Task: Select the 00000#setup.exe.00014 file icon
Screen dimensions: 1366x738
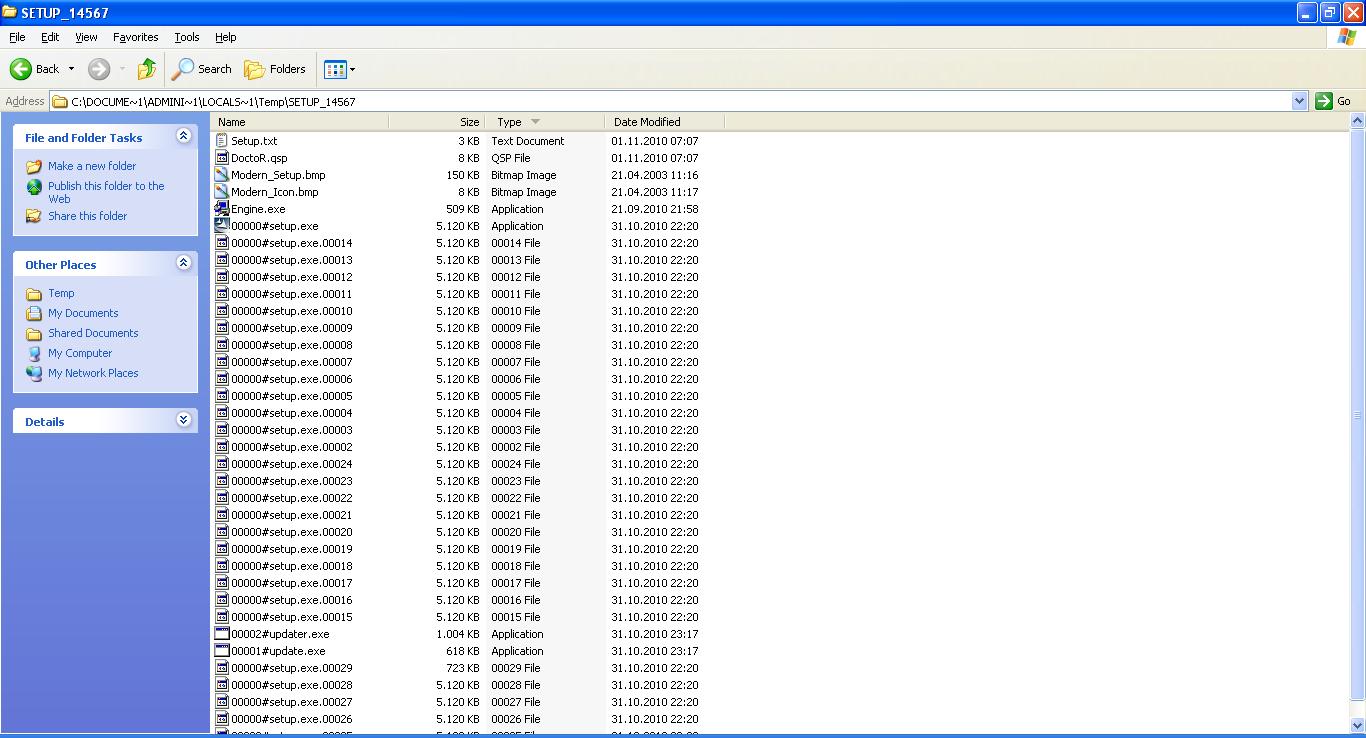Action: pos(222,243)
